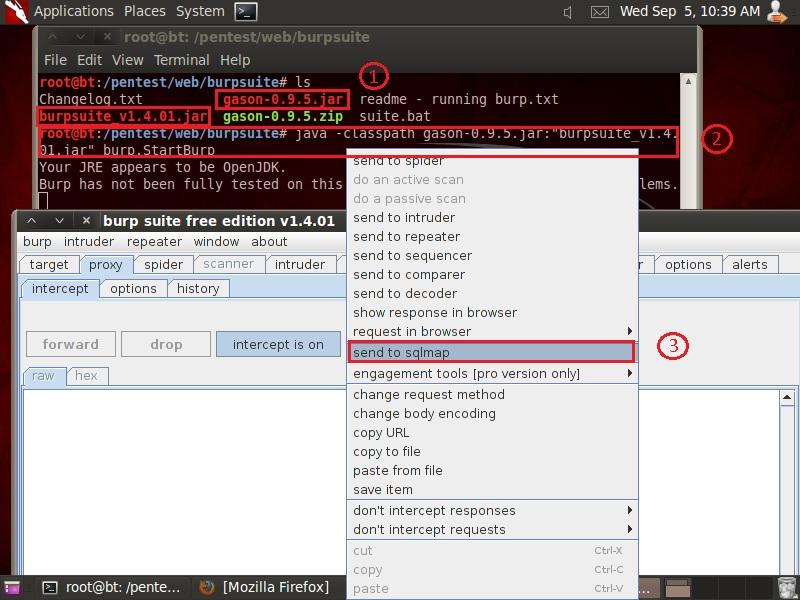Screen dimensions: 800x600
Task: Choose send to sequencer
Action: pyautogui.click(x=492, y=256)
